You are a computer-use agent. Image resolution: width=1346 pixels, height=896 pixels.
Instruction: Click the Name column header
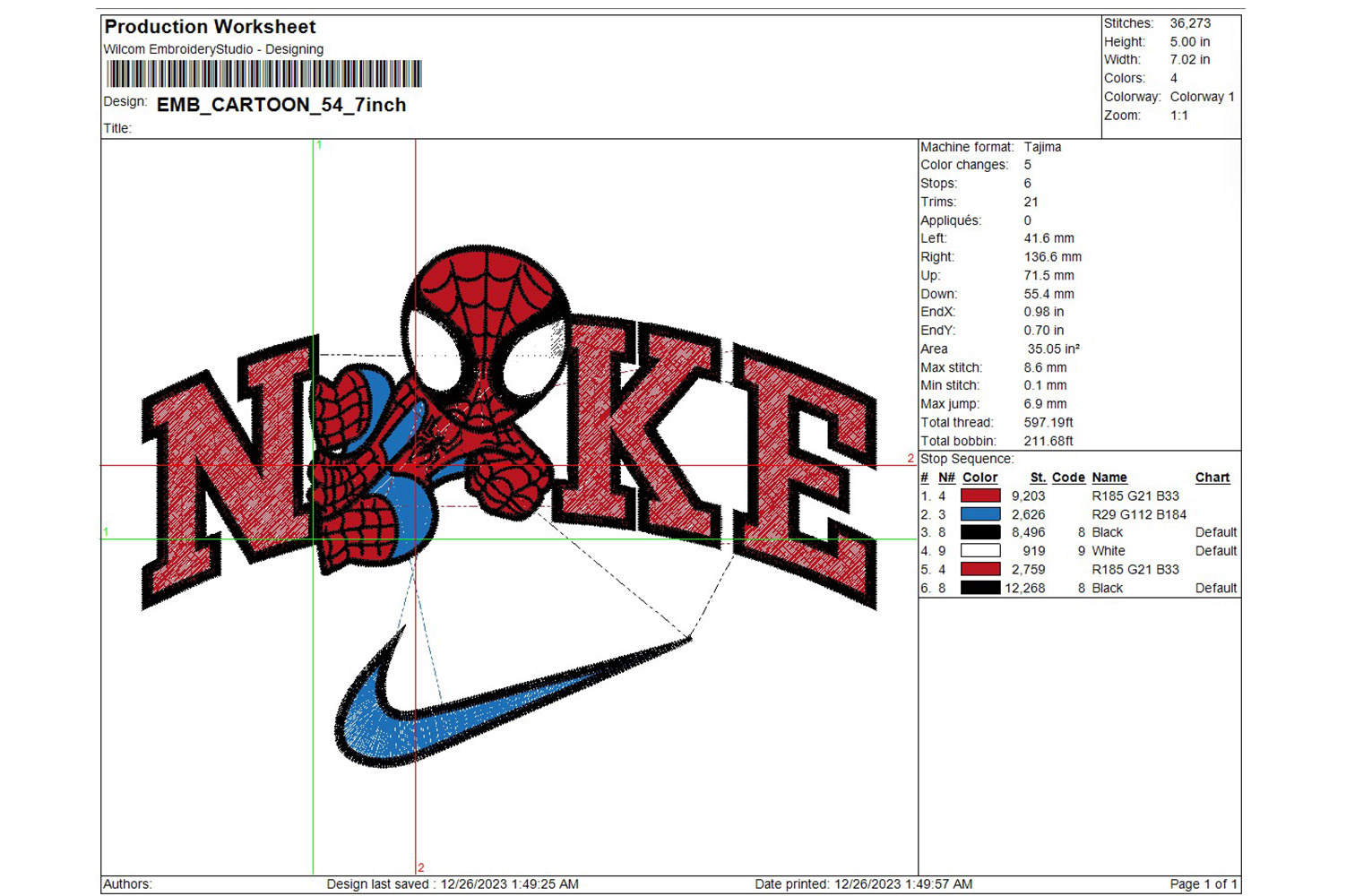coord(1109,478)
